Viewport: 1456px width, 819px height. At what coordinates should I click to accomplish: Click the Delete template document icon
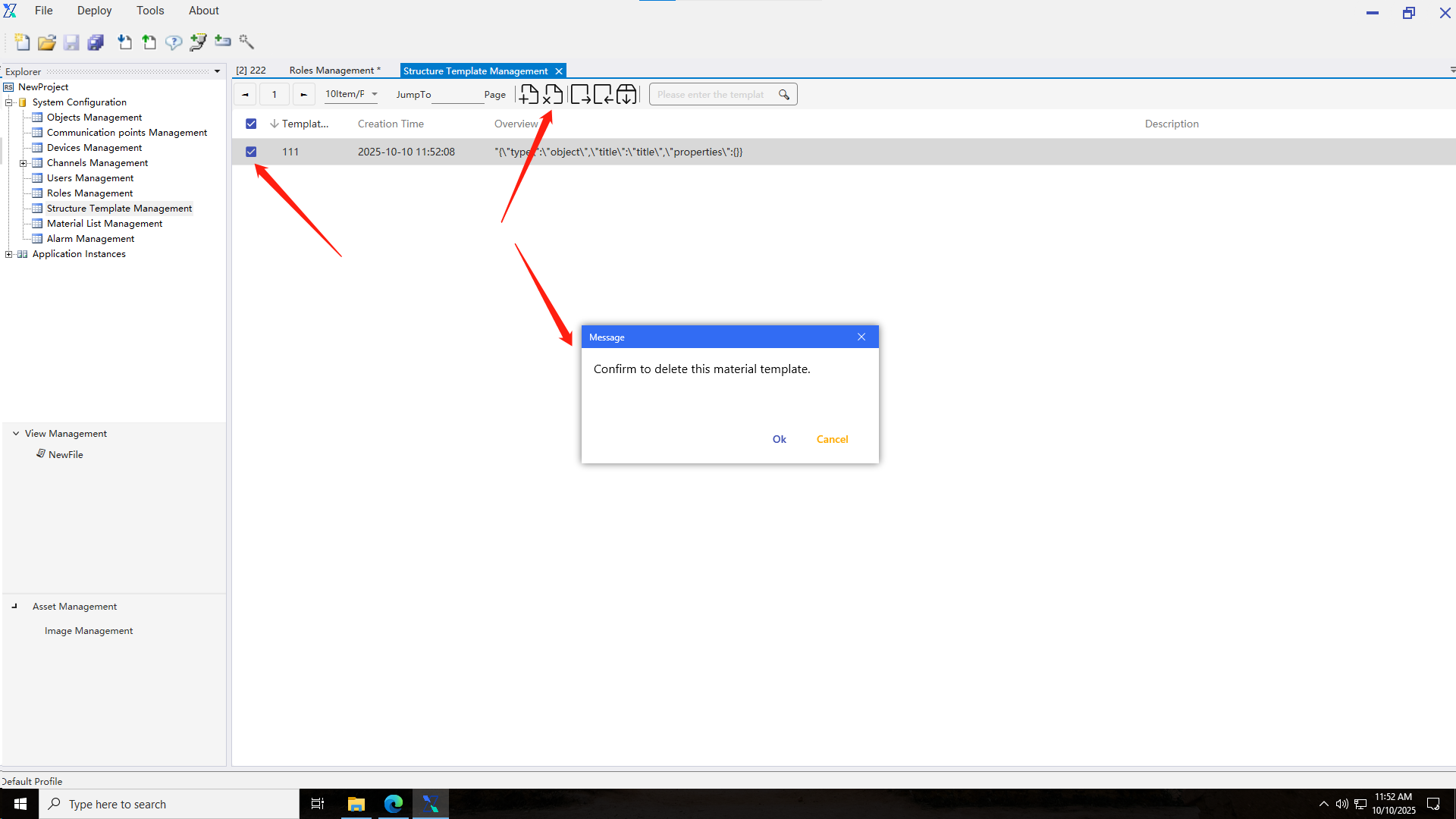tap(553, 95)
